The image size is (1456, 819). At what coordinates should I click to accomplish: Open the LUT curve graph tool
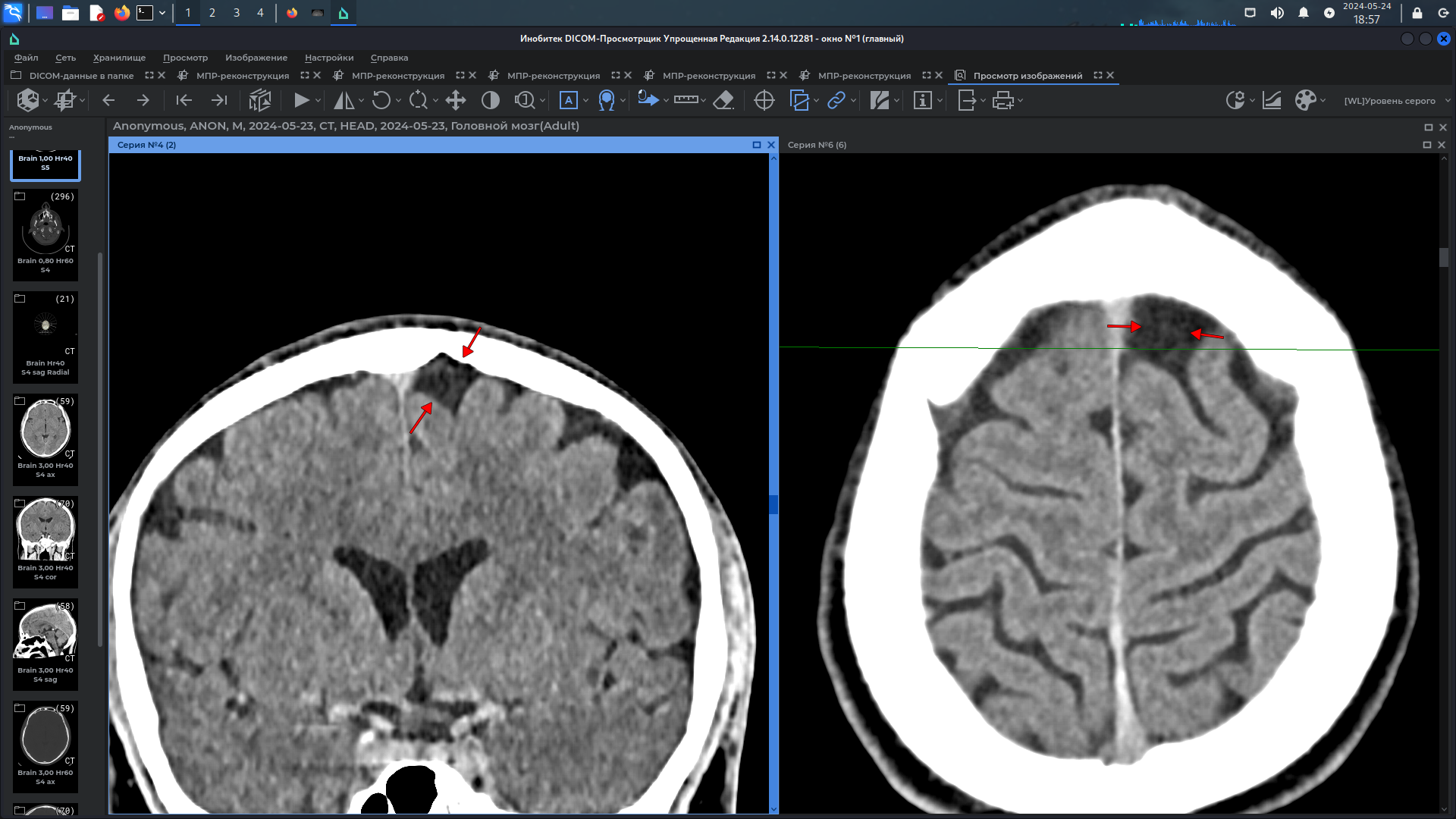[1272, 100]
